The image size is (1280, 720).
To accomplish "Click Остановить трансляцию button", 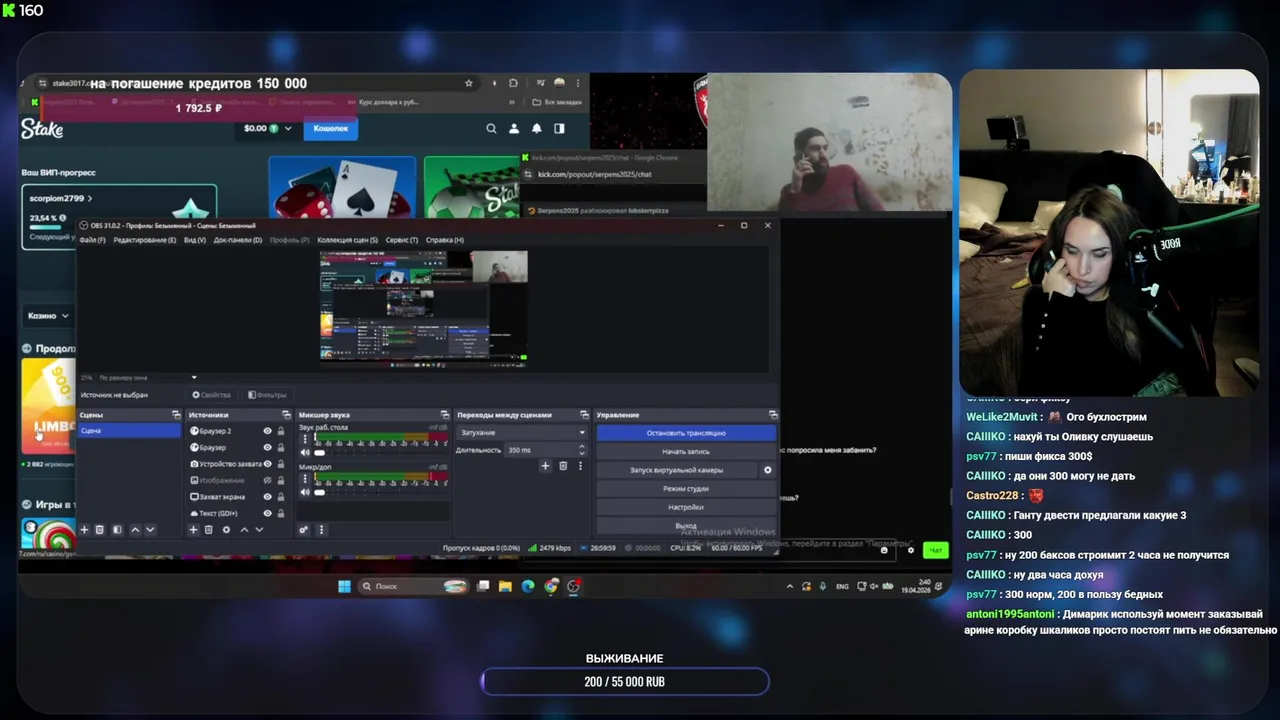I will pos(686,433).
